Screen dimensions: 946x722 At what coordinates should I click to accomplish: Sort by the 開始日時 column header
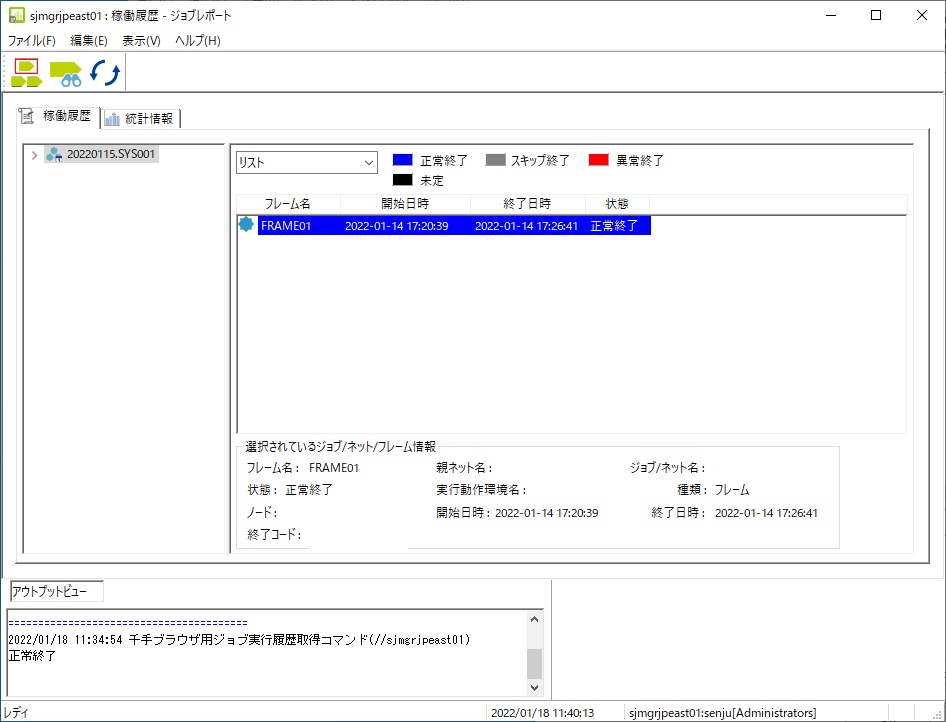tap(405, 204)
